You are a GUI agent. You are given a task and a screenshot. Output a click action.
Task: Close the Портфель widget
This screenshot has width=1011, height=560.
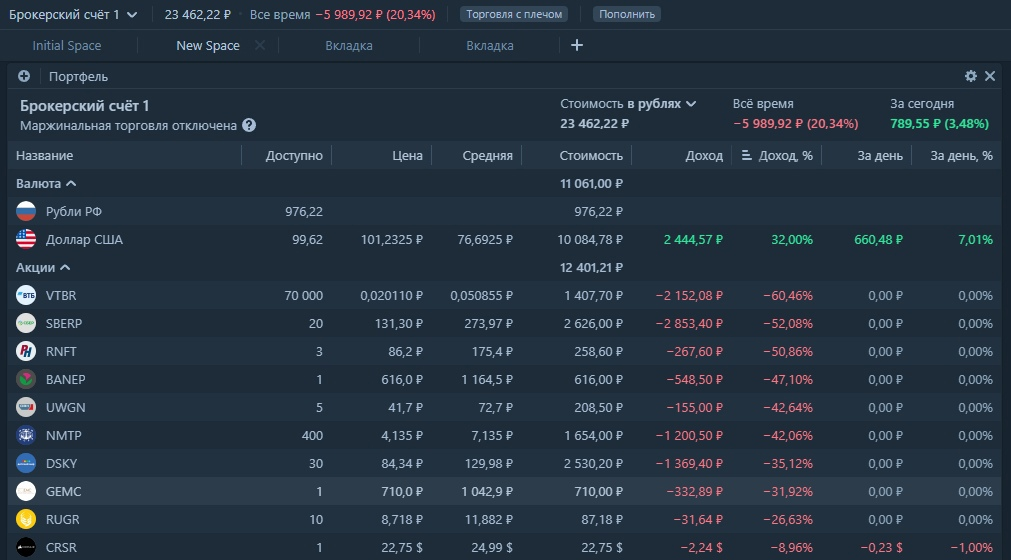[990, 76]
